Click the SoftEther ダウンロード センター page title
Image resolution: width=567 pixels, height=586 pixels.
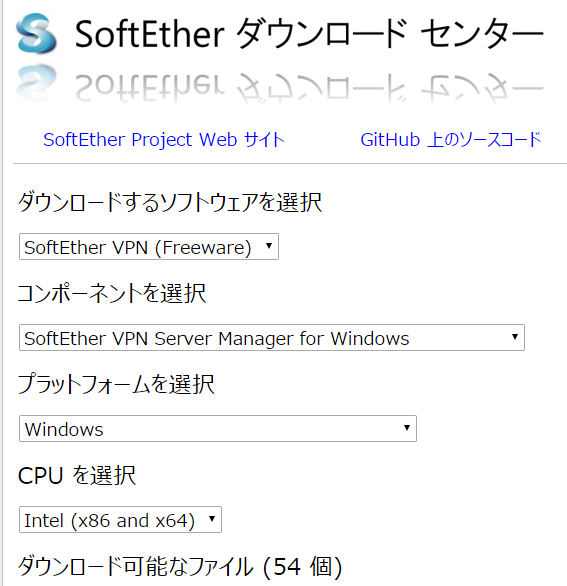click(x=309, y=34)
